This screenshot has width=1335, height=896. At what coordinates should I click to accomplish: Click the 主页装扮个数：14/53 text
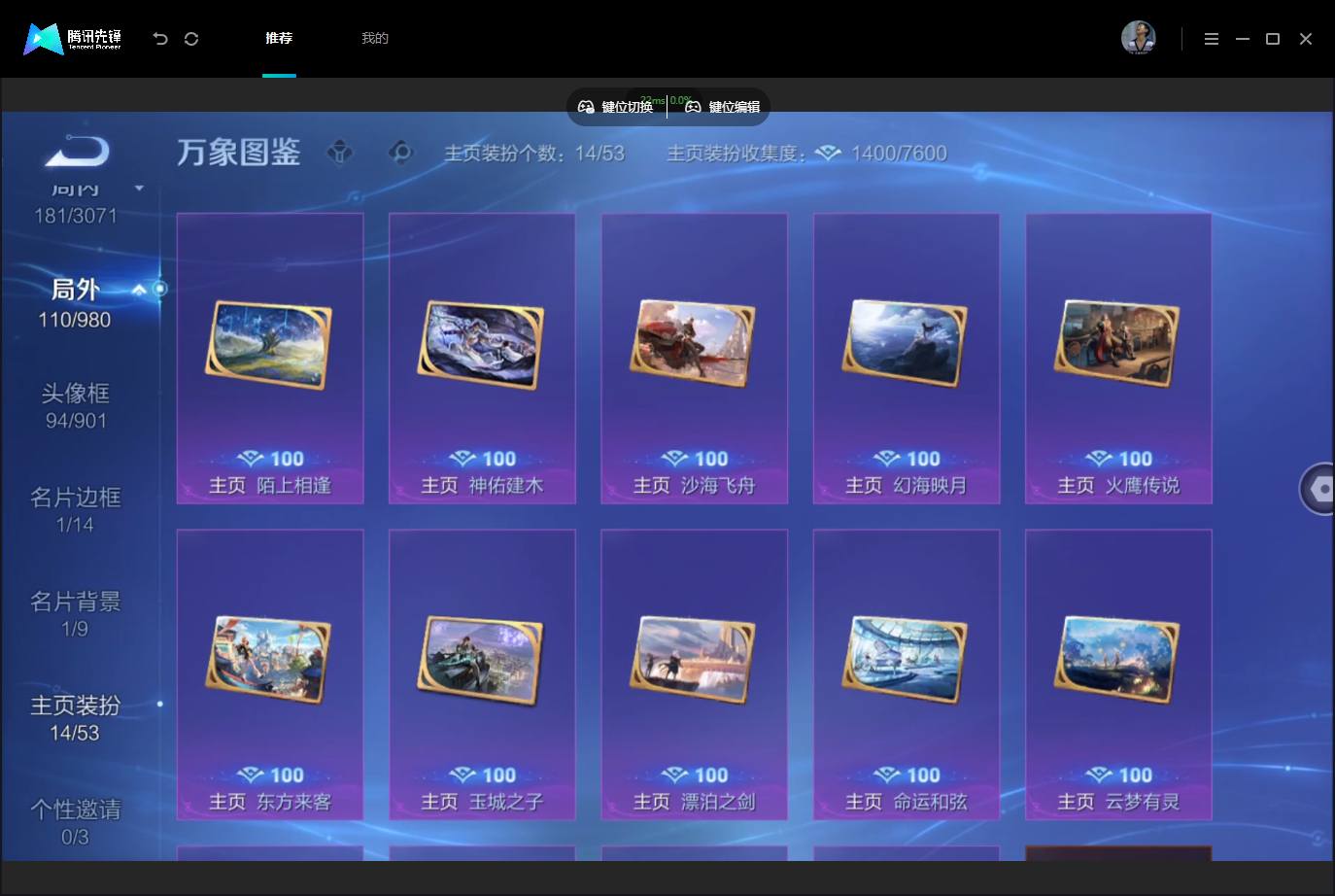534,154
